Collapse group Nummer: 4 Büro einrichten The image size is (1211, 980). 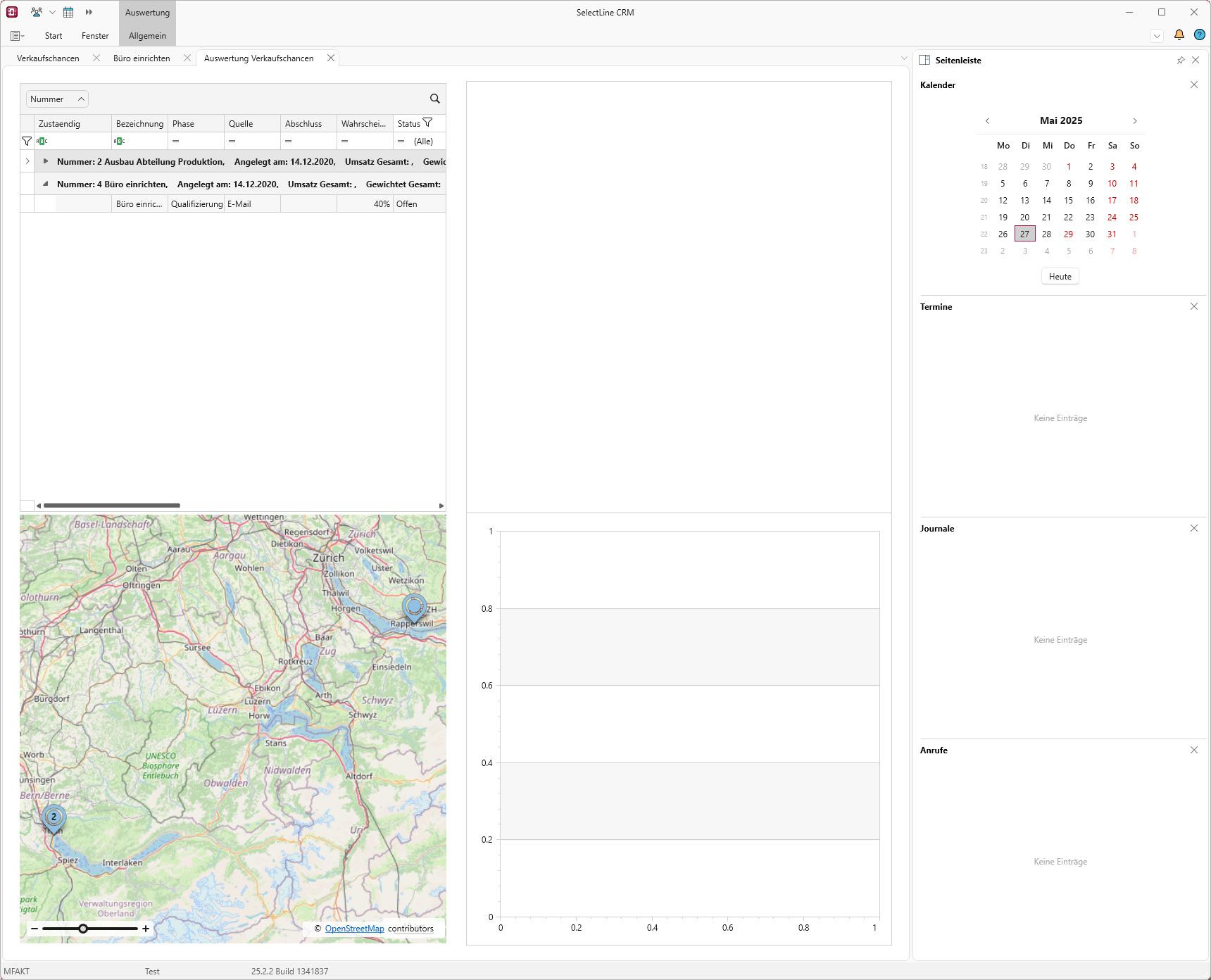point(46,184)
